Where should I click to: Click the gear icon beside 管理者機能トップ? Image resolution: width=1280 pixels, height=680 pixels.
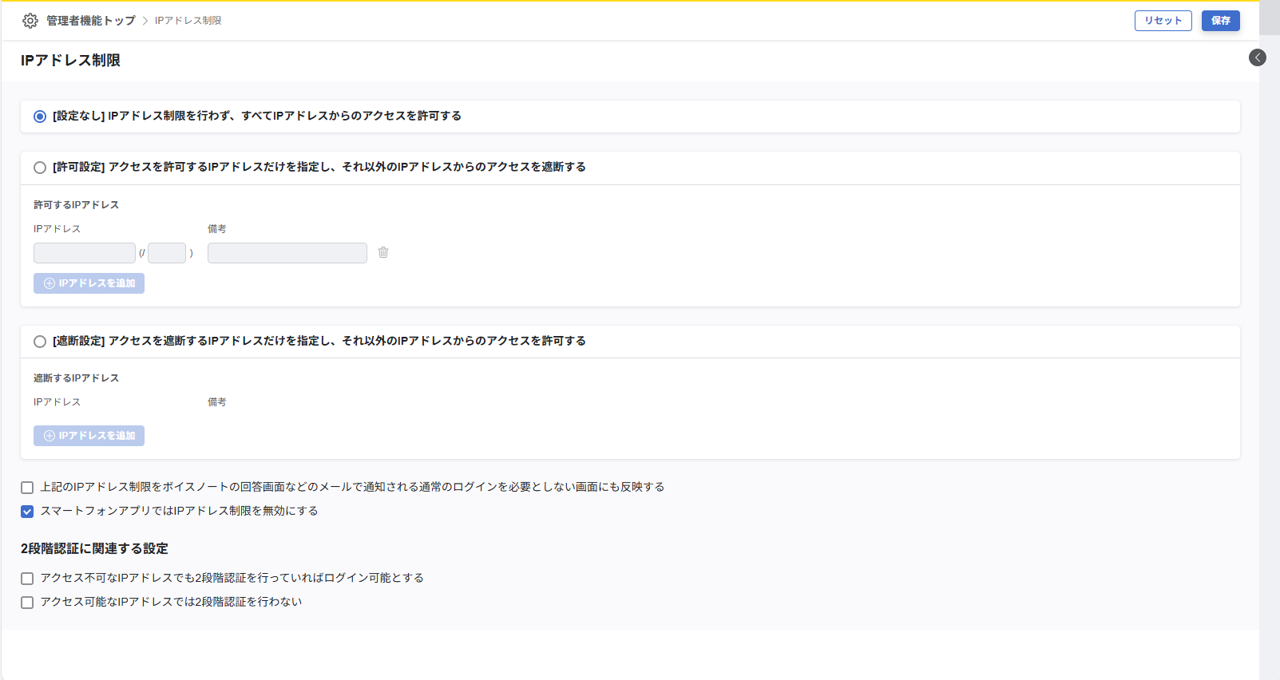(30, 21)
